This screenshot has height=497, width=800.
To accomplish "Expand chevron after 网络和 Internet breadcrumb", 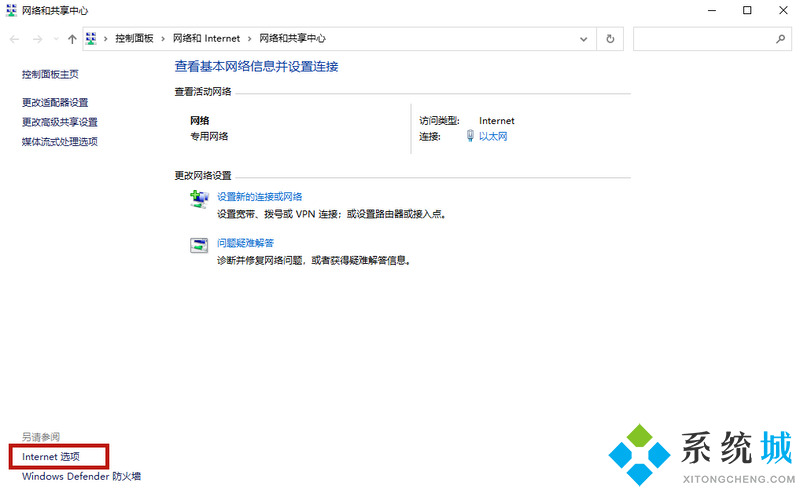I will click(x=249, y=39).
